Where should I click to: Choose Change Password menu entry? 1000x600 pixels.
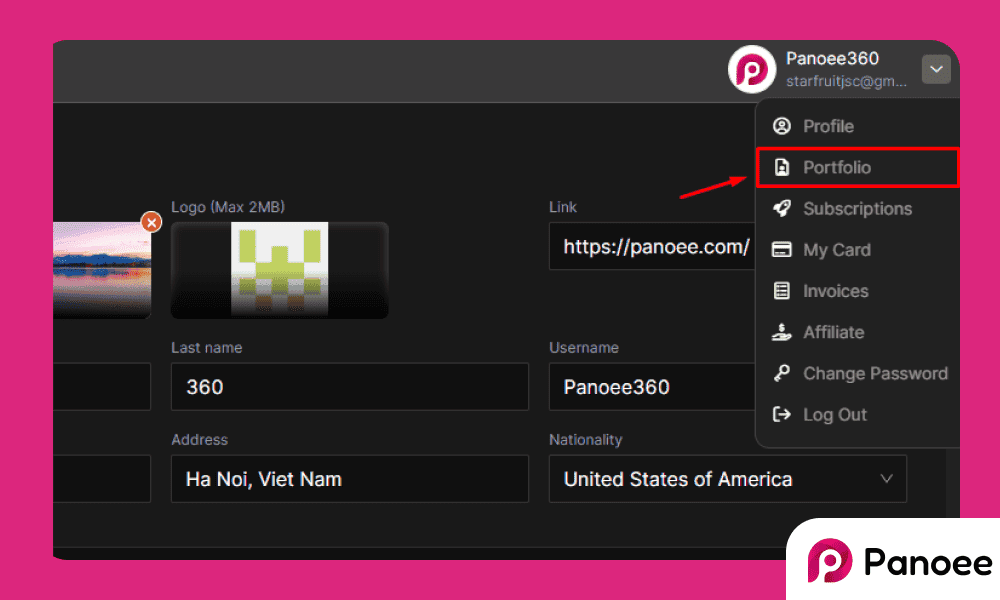pos(875,373)
